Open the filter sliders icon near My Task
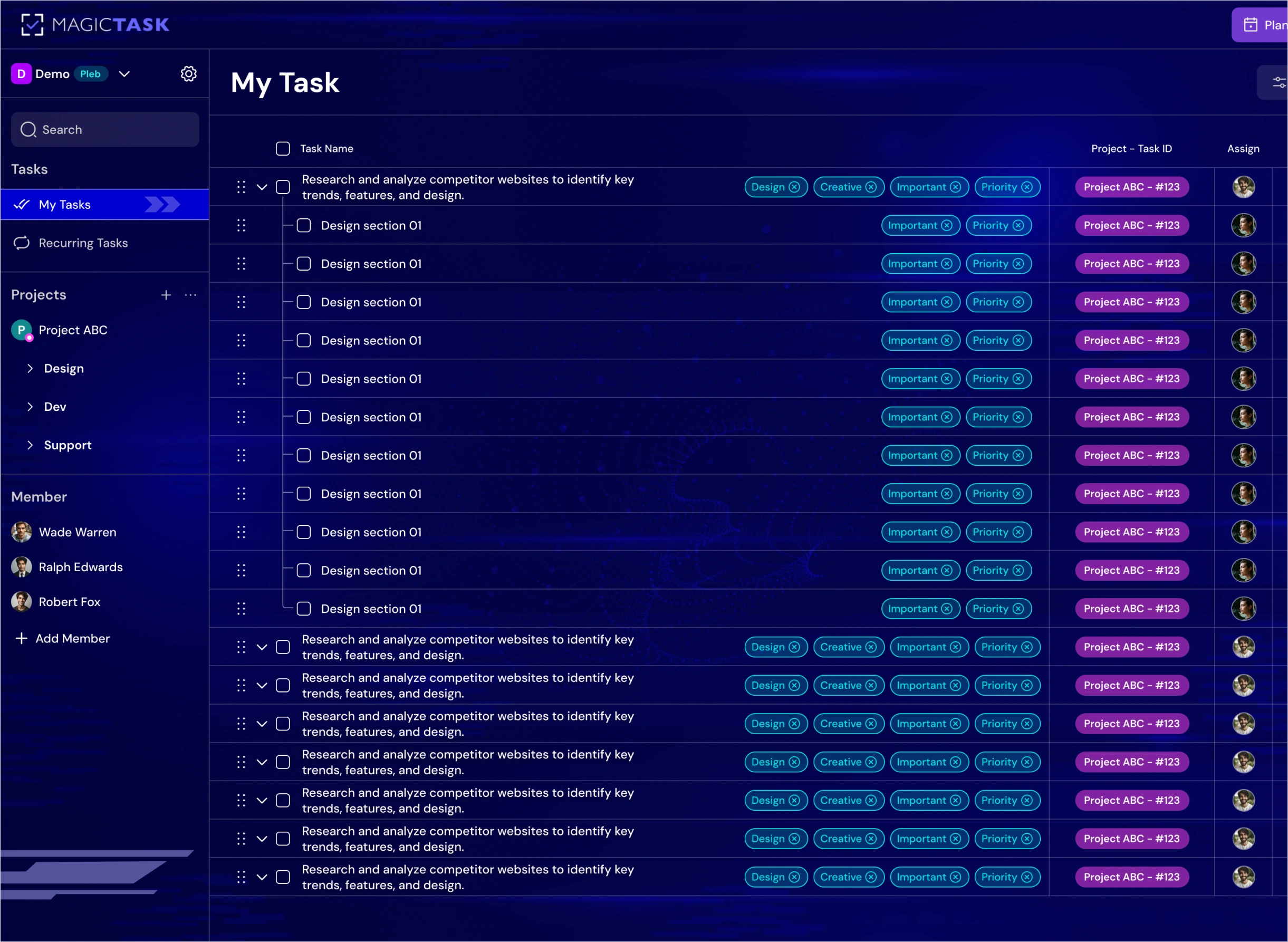The height and width of the screenshot is (942, 1288). [x=1279, y=83]
